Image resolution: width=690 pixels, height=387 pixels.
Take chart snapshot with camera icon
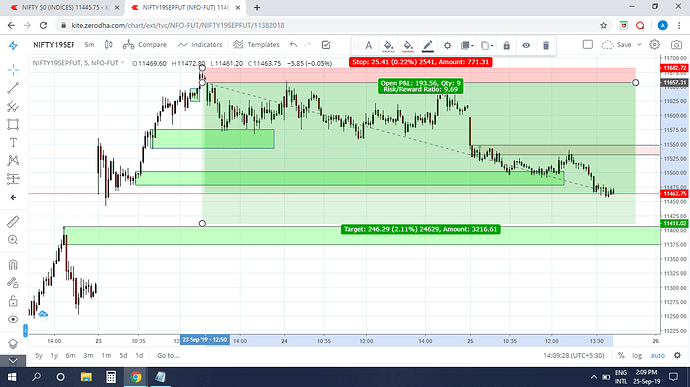pyautogui.click(x=676, y=45)
